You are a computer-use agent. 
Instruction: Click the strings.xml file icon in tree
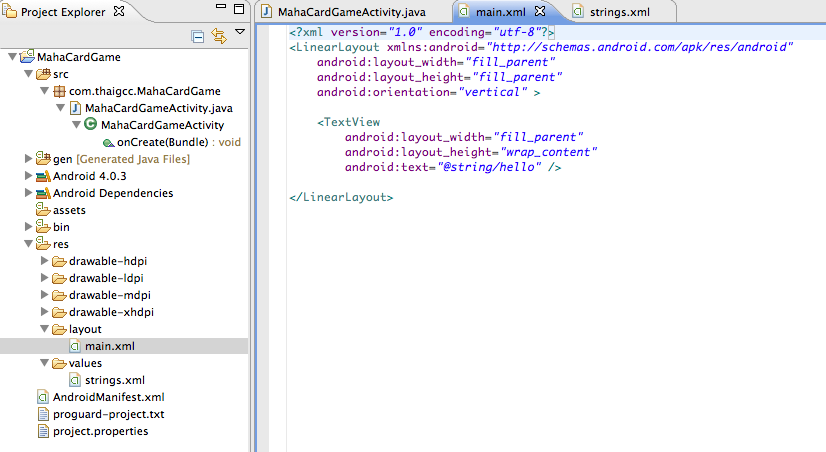click(75, 380)
